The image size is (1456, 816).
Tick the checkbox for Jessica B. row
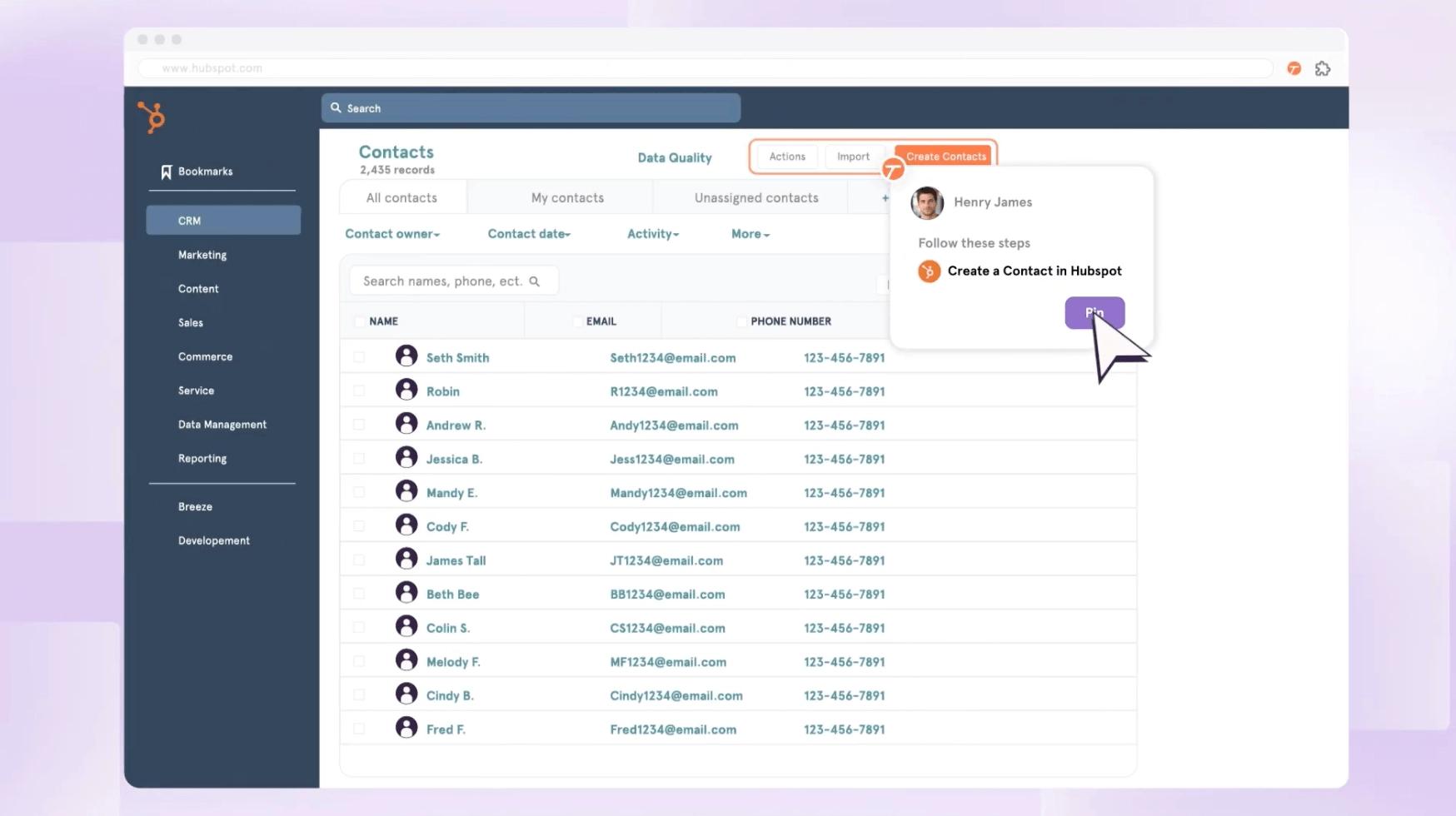359,459
